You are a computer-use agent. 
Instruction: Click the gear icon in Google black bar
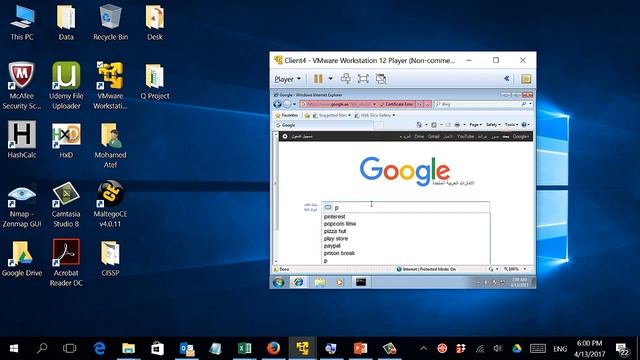285,137
